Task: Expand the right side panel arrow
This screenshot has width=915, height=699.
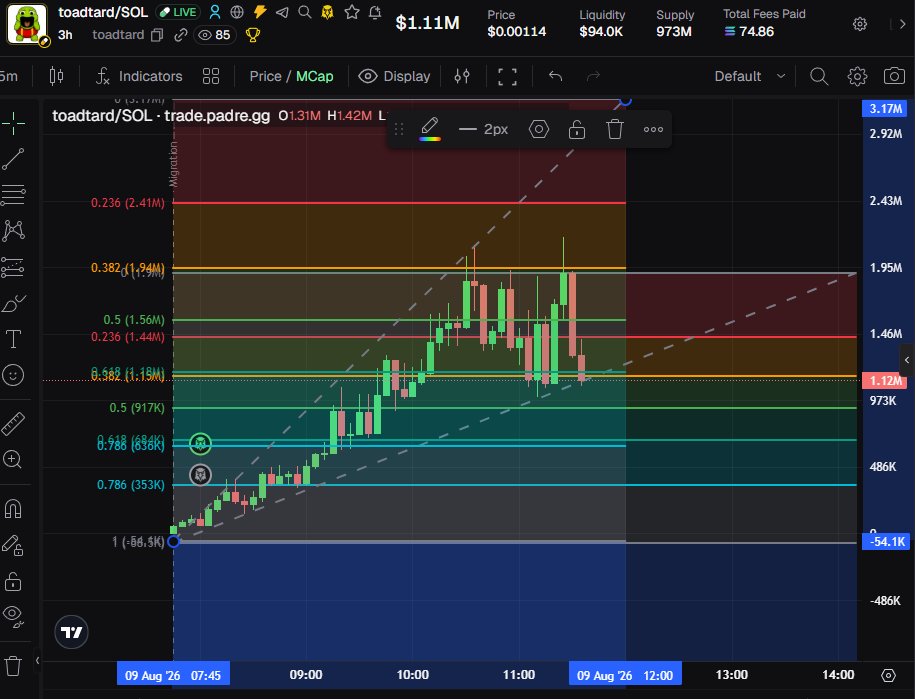Action: click(x=907, y=360)
